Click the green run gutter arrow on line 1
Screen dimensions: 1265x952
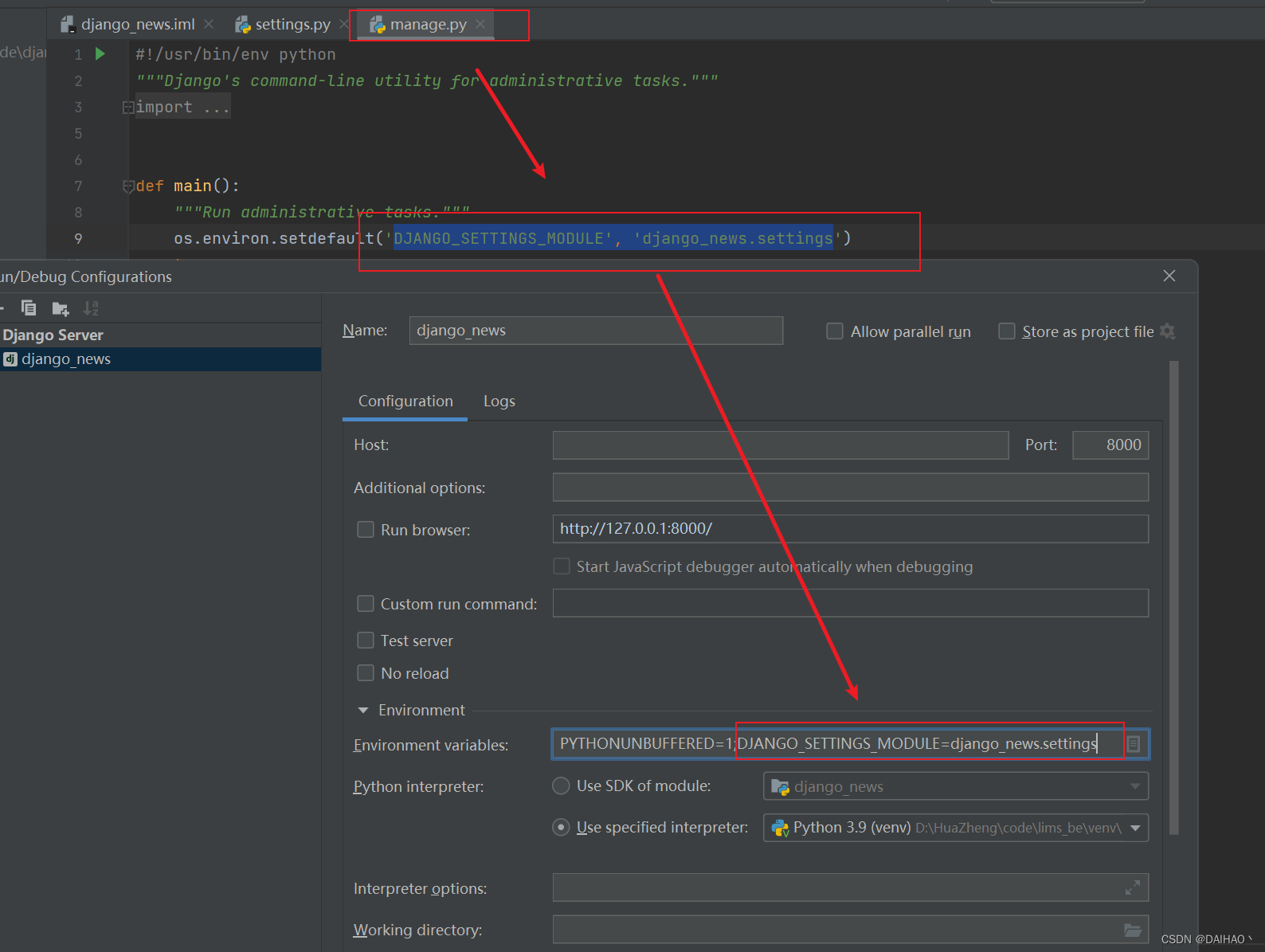click(100, 54)
